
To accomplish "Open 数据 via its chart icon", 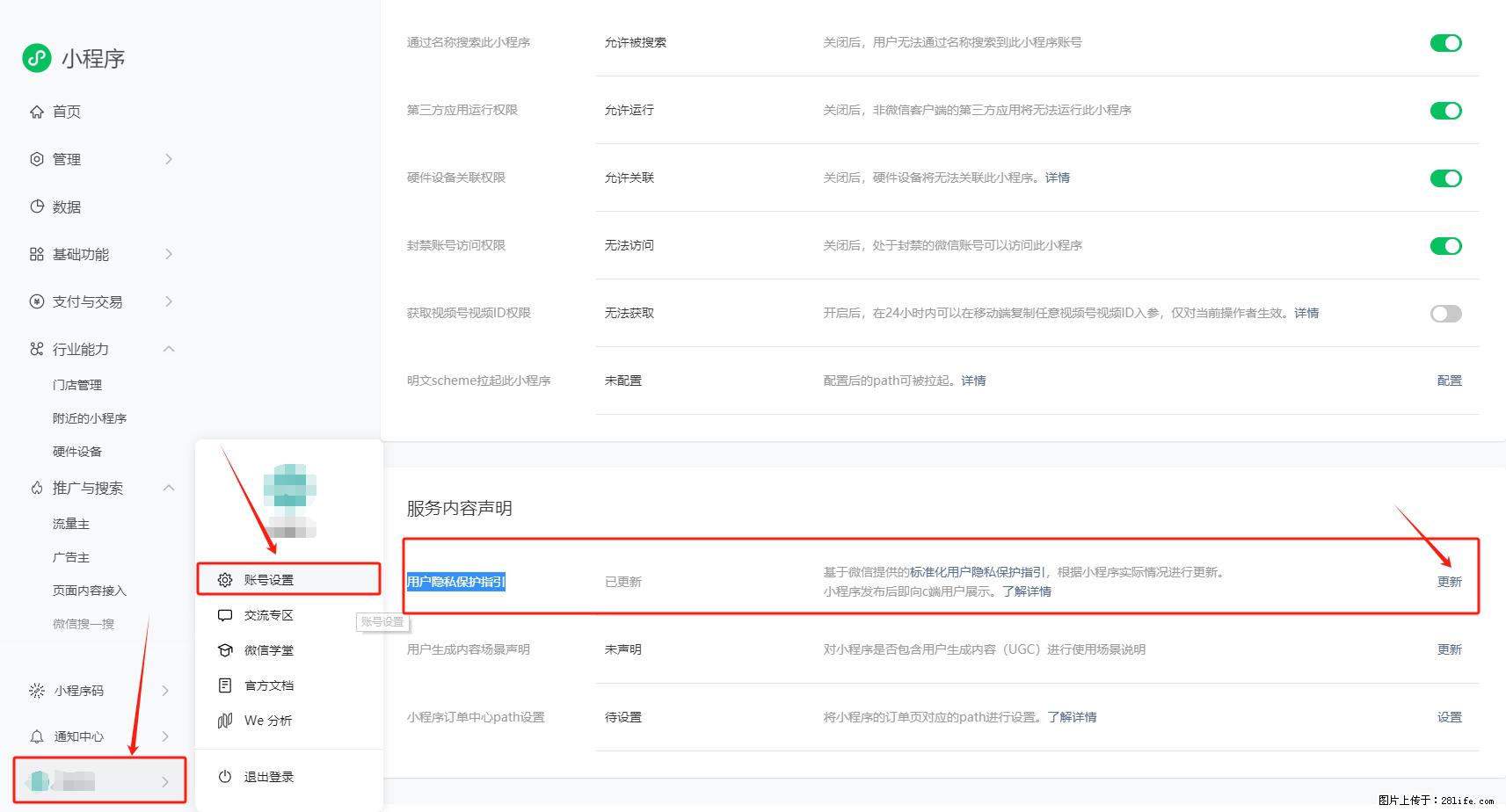I will click(x=36, y=207).
